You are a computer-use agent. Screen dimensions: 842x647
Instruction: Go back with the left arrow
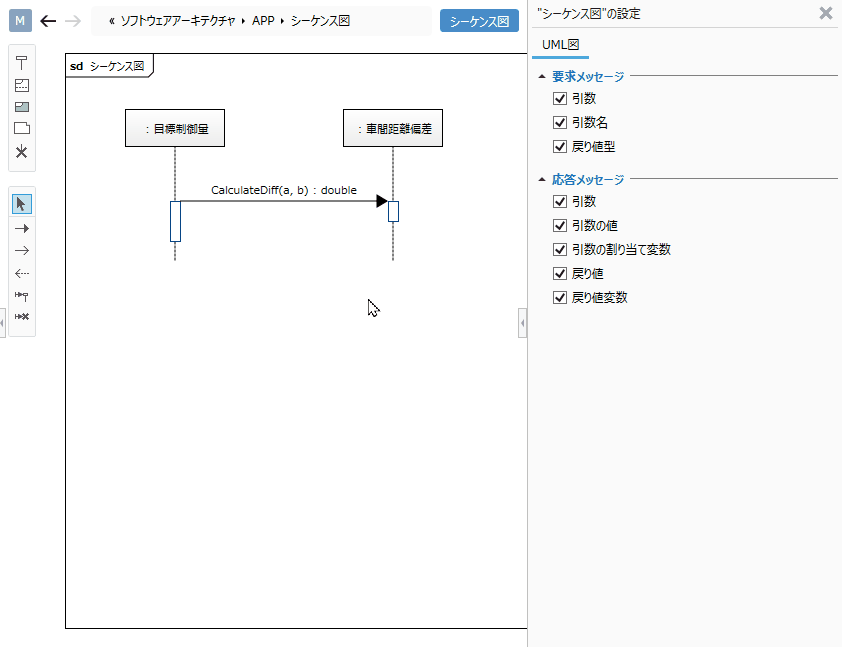pos(48,21)
